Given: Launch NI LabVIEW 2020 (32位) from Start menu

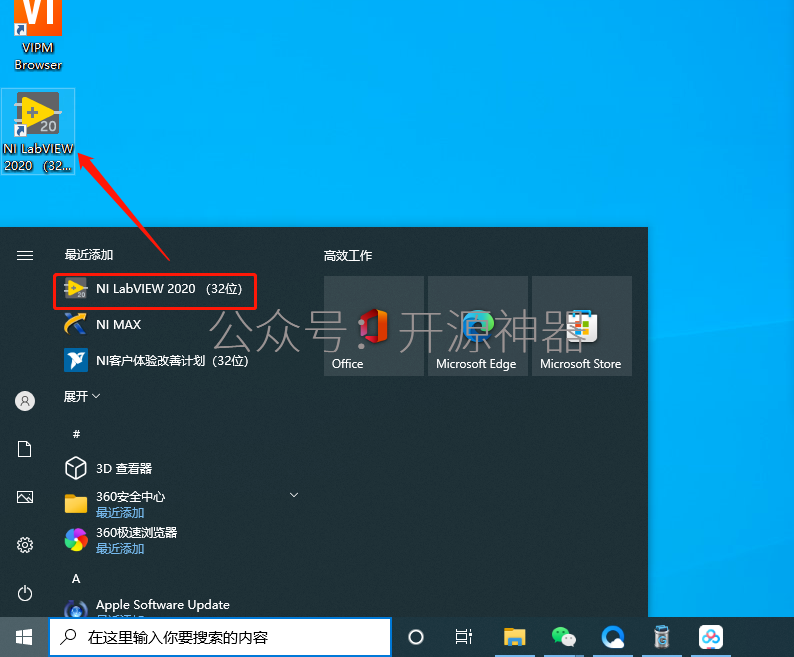Looking at the screenshot, I should coord(155,289).
